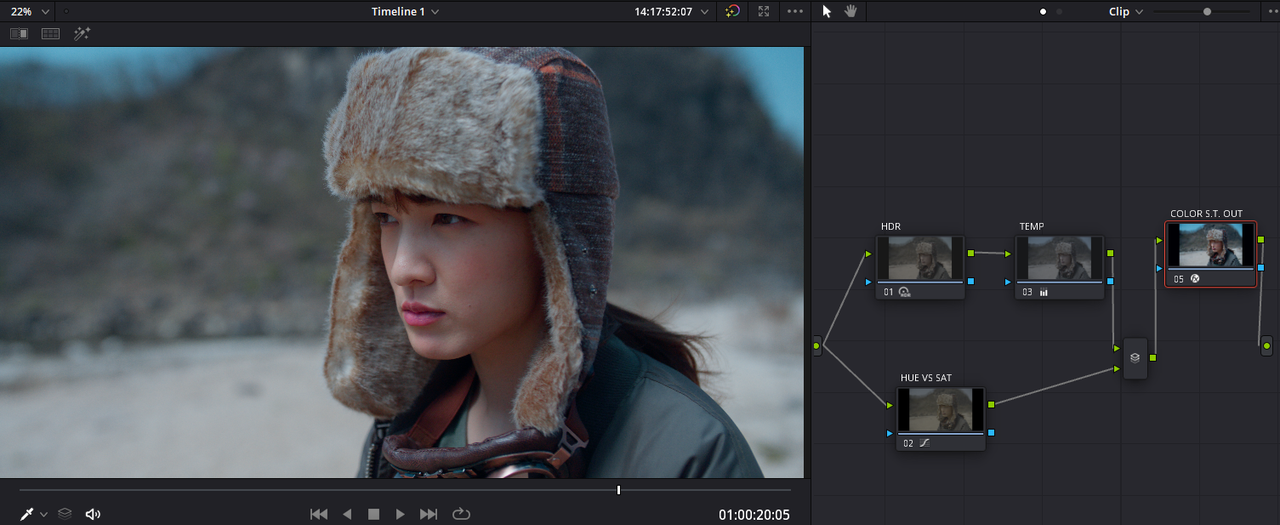The height and width of the screenshot is (525, 1280).
Task: Select the first node graph page dot
Action: [x=1043, y=12]
